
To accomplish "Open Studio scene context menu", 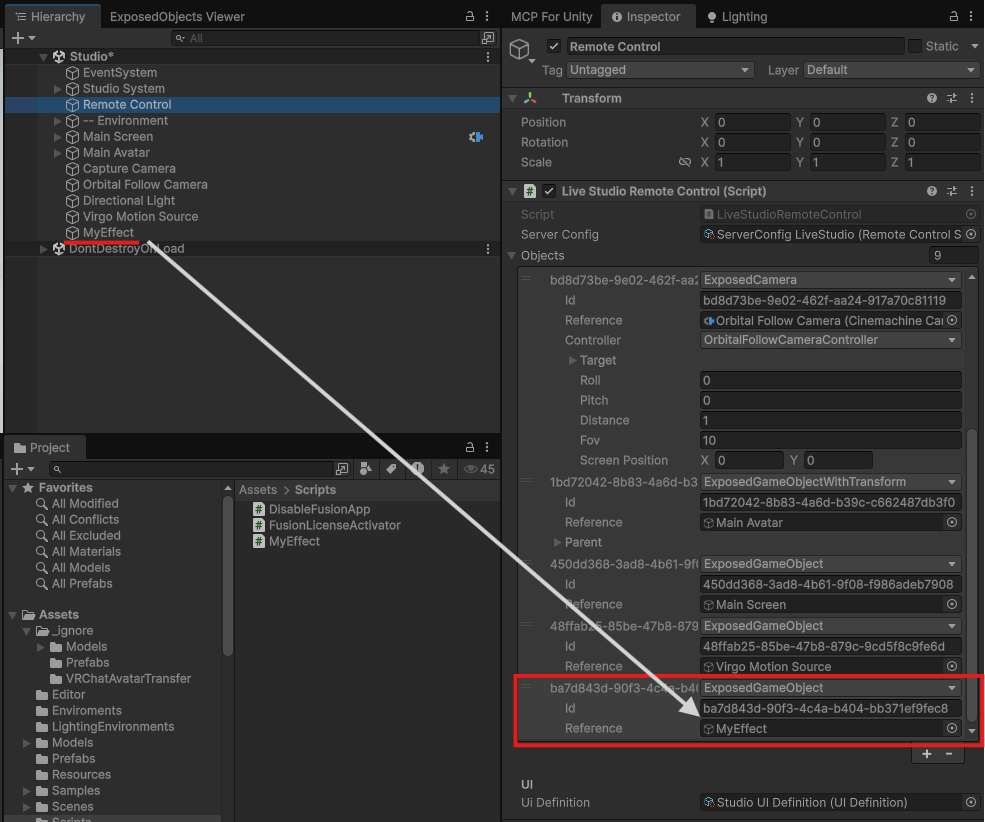I will tap(487, 57).
